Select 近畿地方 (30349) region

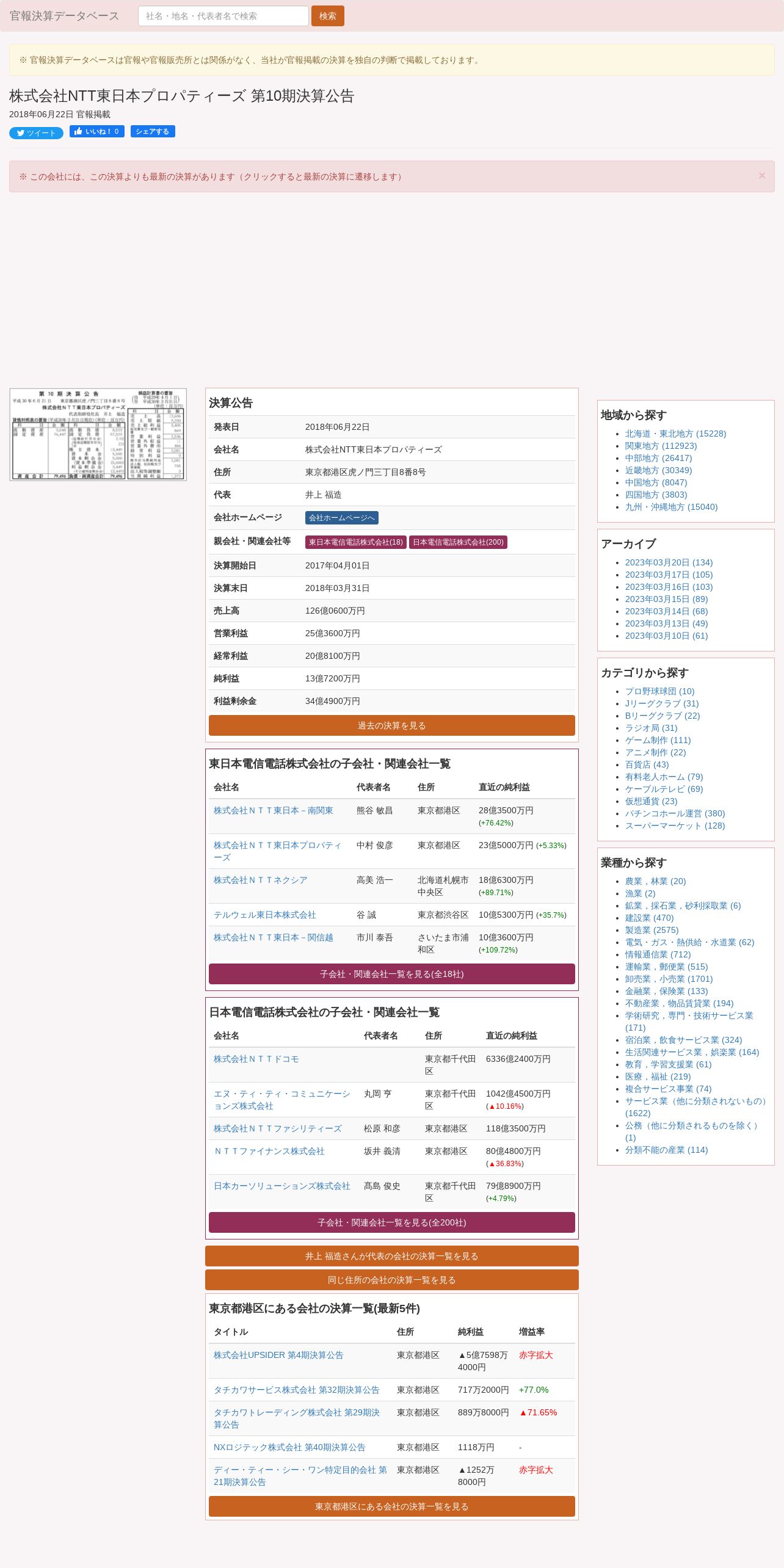[x=658, y=470]
